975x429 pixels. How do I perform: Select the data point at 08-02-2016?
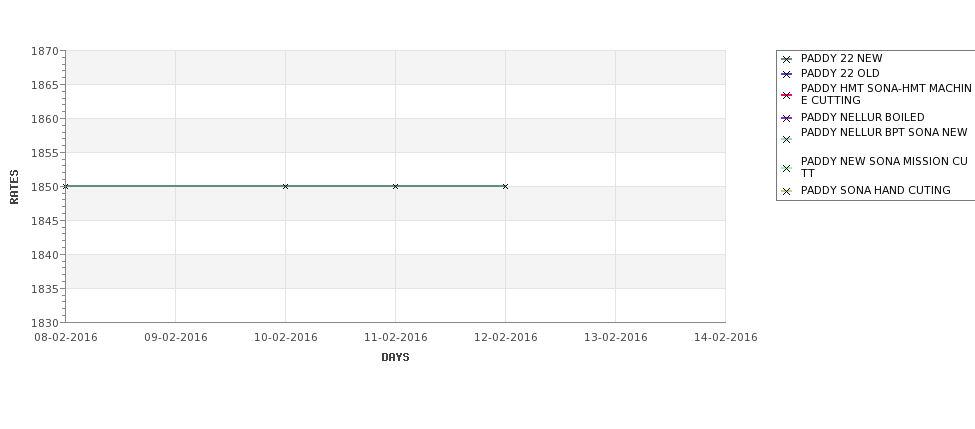coord(65,187)
